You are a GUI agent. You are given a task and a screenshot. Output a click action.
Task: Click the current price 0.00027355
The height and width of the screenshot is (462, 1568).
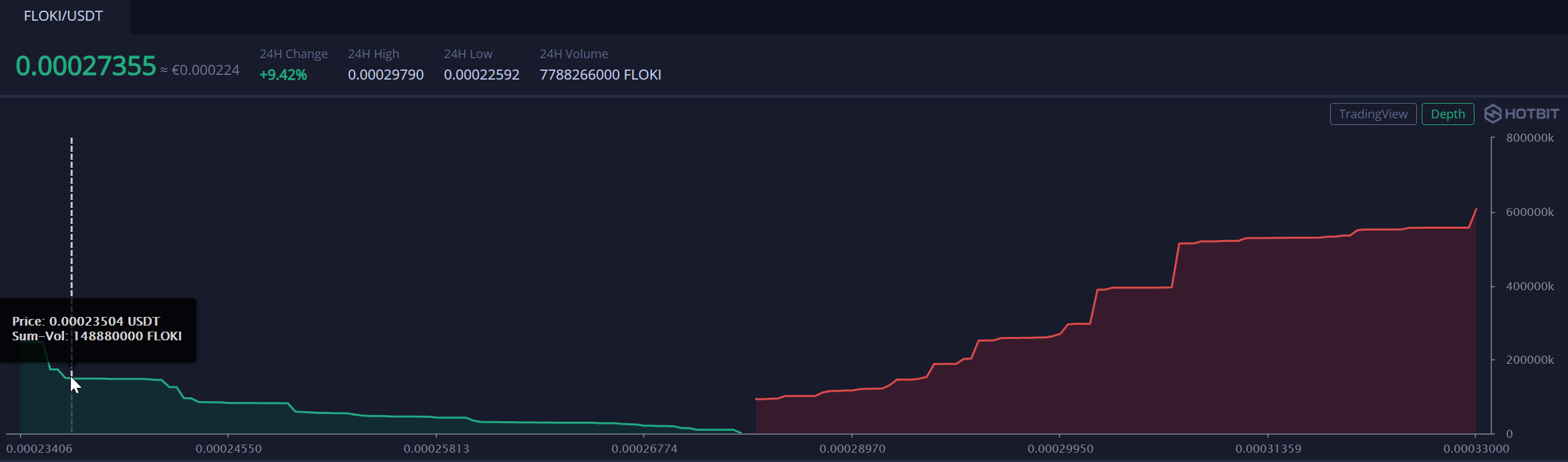[86, 66]
